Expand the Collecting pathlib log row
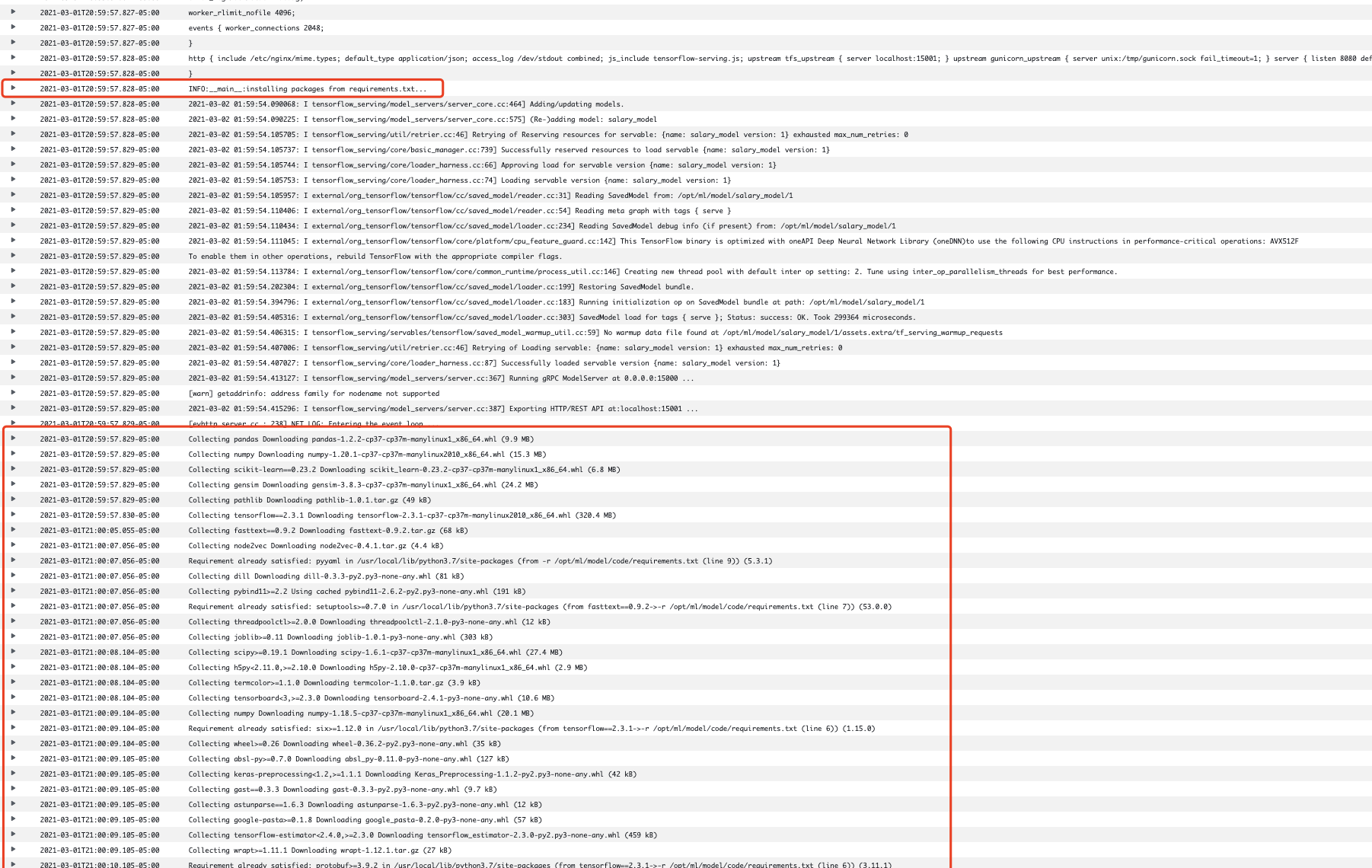 13,499
